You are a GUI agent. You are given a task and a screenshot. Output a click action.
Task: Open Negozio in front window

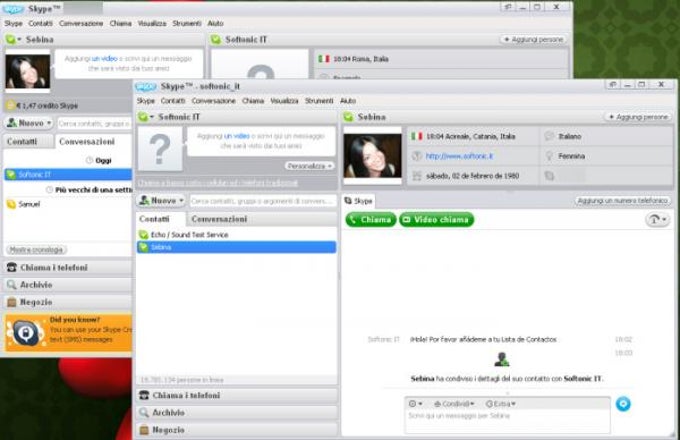(237, 430)
